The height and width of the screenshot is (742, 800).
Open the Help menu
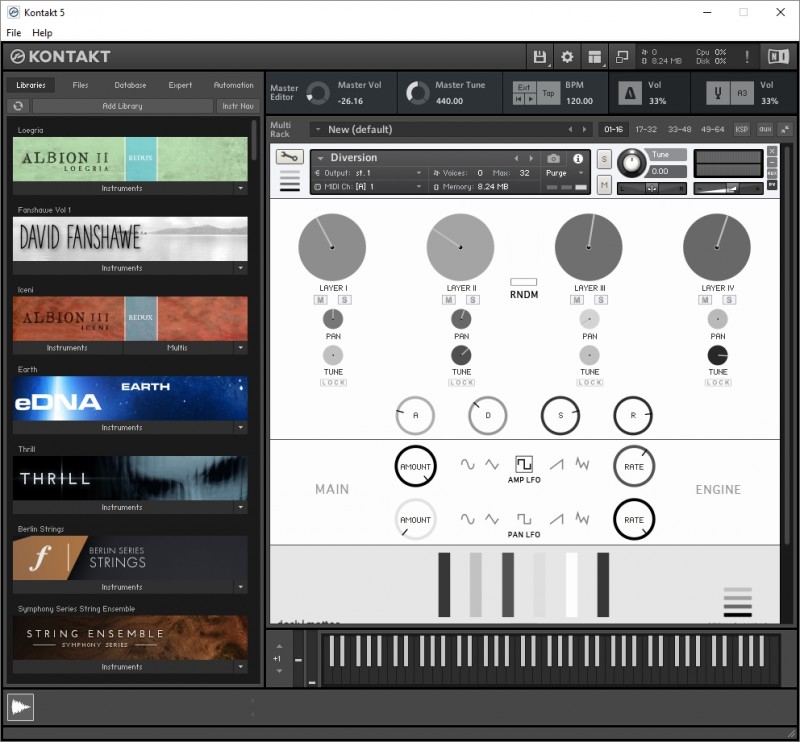[42, 33]
